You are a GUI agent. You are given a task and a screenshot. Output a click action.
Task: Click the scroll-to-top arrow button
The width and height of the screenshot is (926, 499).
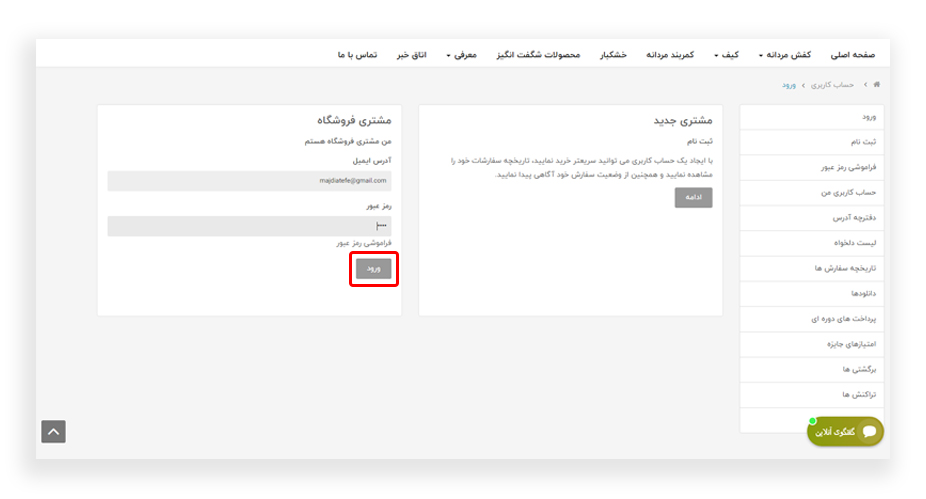(54, 431)
